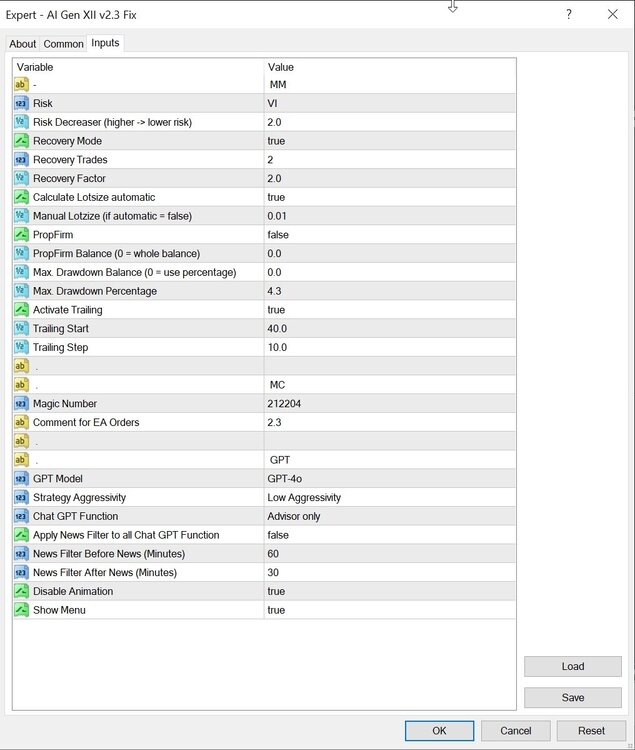Toggle the Disable Animation value
Image resolution: width=635 pixels, height=750 pixels.
point(390,591)
